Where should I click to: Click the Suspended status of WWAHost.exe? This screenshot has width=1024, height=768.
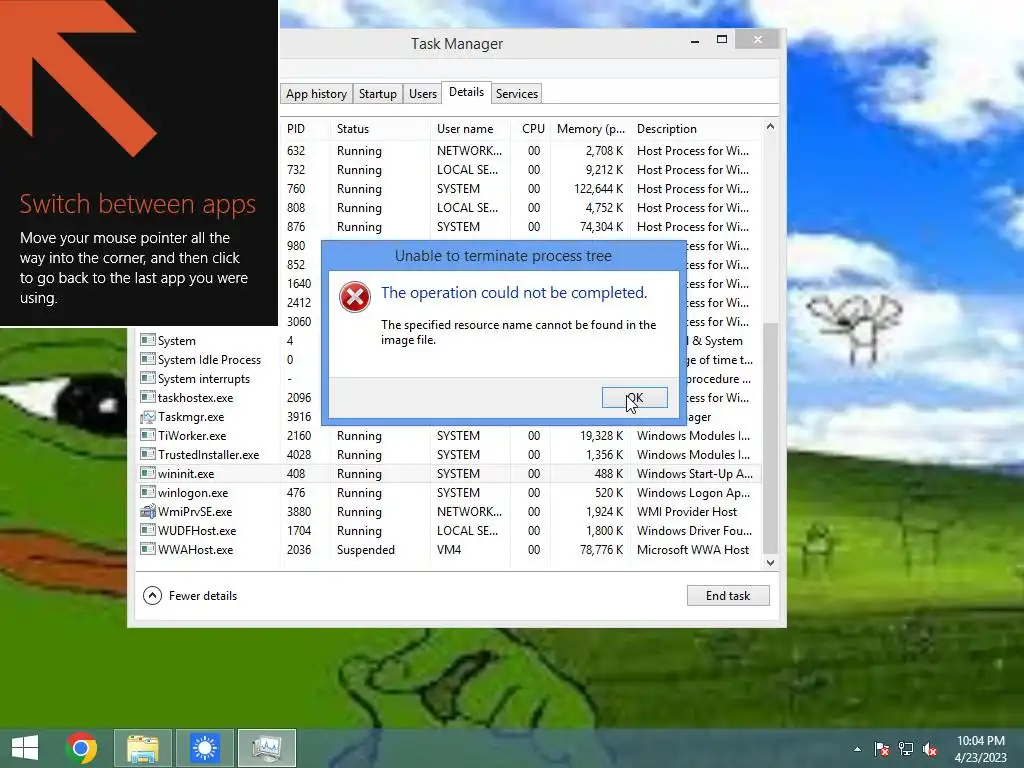coord(366,550)
